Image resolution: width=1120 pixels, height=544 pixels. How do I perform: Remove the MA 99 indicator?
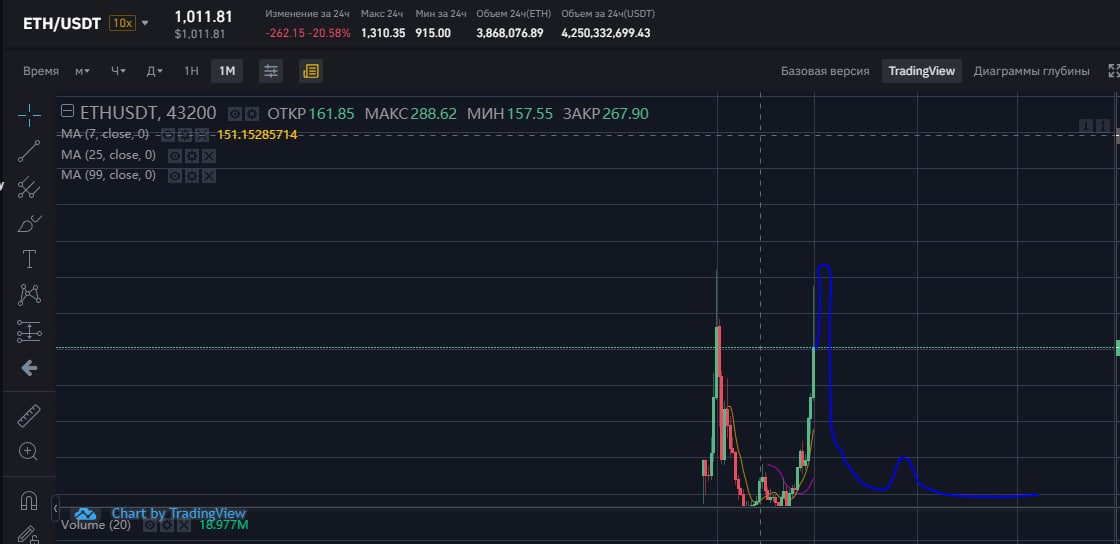[x=209, y=176]
